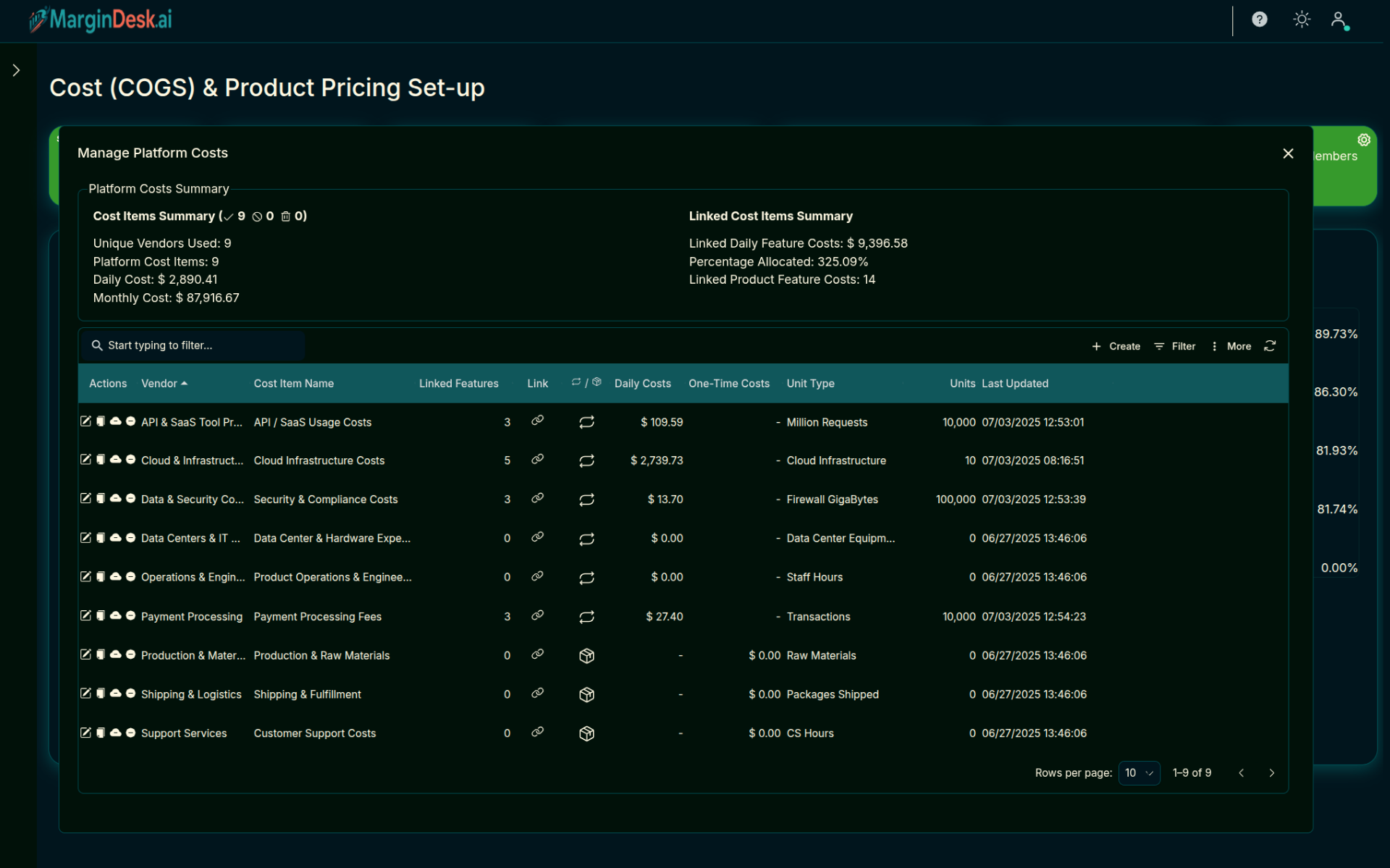Open the help question mark icon

coord(1260,20)
